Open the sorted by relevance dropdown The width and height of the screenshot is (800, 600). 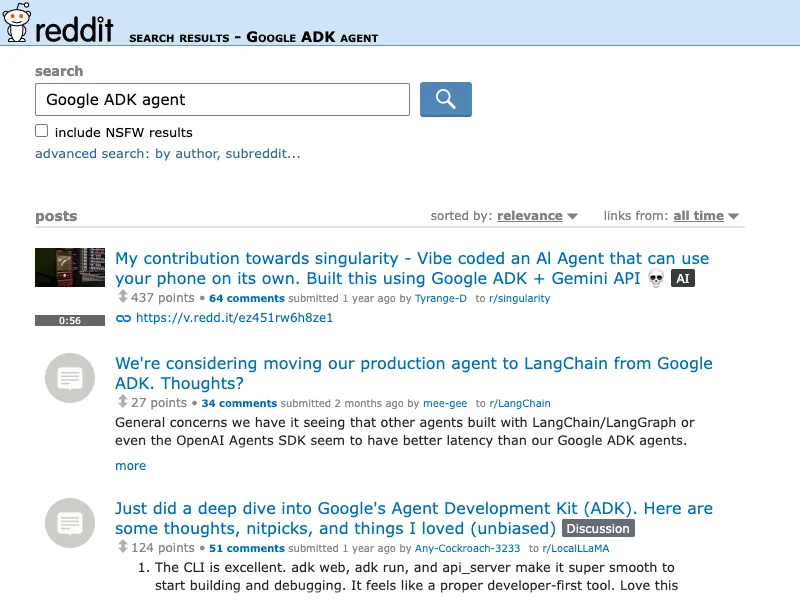click(537, 216)
